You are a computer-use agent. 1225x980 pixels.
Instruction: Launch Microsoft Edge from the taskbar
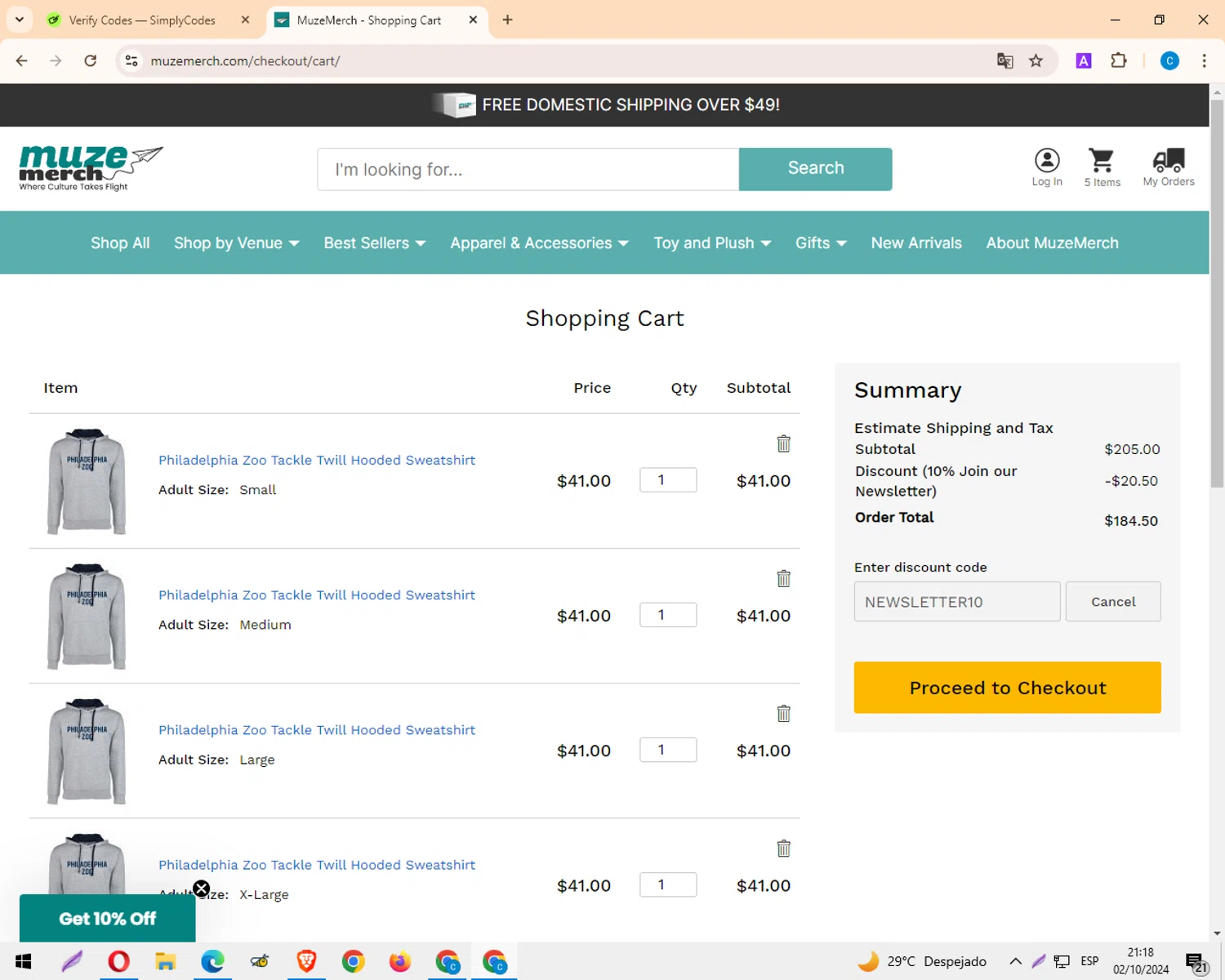pyautogui.click(x=212, y=961)
